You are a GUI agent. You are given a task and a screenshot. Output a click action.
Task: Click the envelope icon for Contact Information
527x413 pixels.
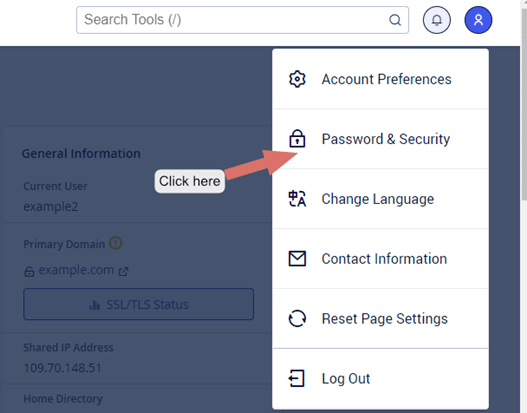pyautogui.click(x=297, y=258)
